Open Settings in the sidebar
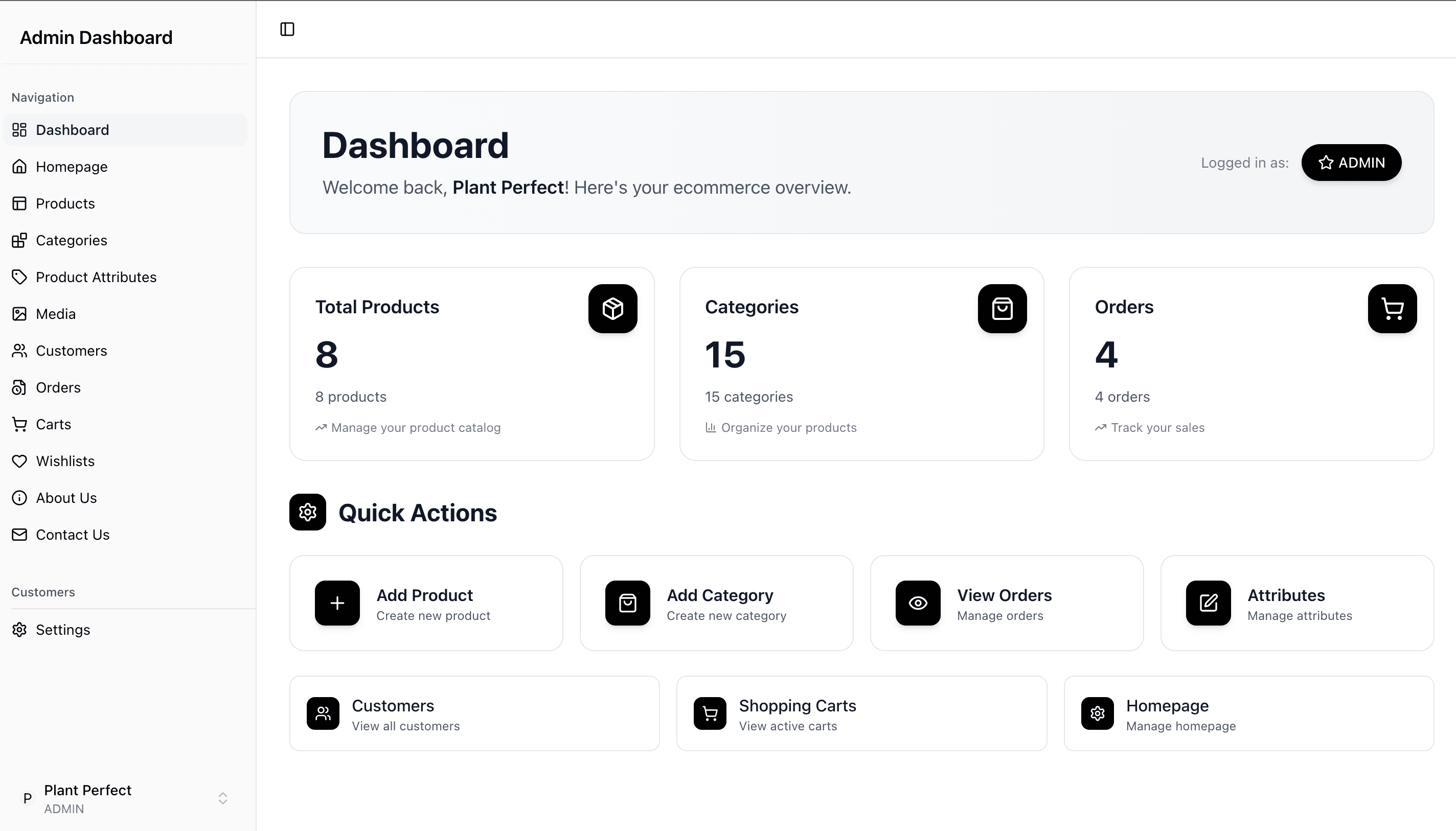Screen dimensions: 1456x831 [126, 630]
